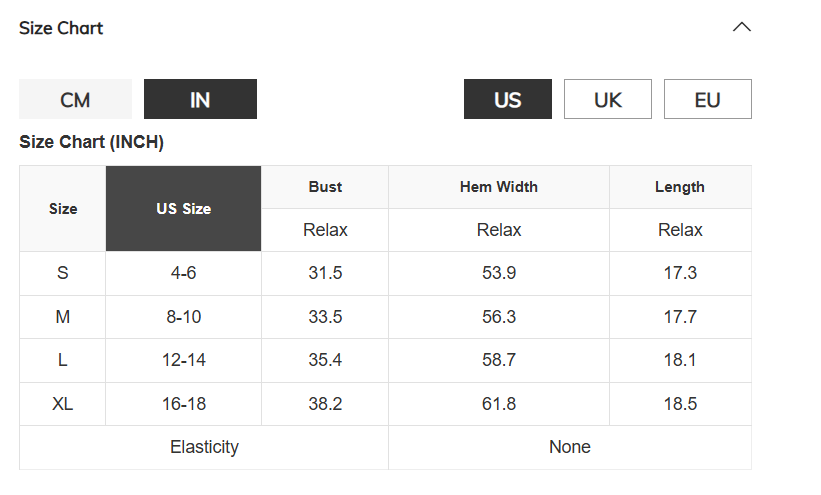821x495 pixels.
Task: Click the 33.5 bust measurement cell
Action: pyautogui.click(x=325, y=317)
